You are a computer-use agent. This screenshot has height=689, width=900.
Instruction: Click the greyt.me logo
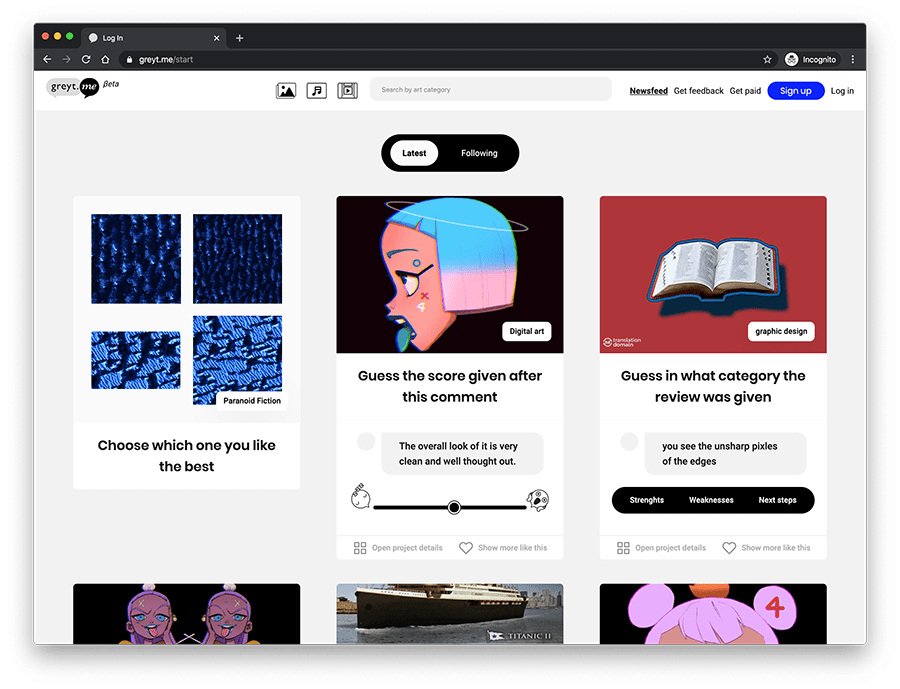(x=73, y=87)
